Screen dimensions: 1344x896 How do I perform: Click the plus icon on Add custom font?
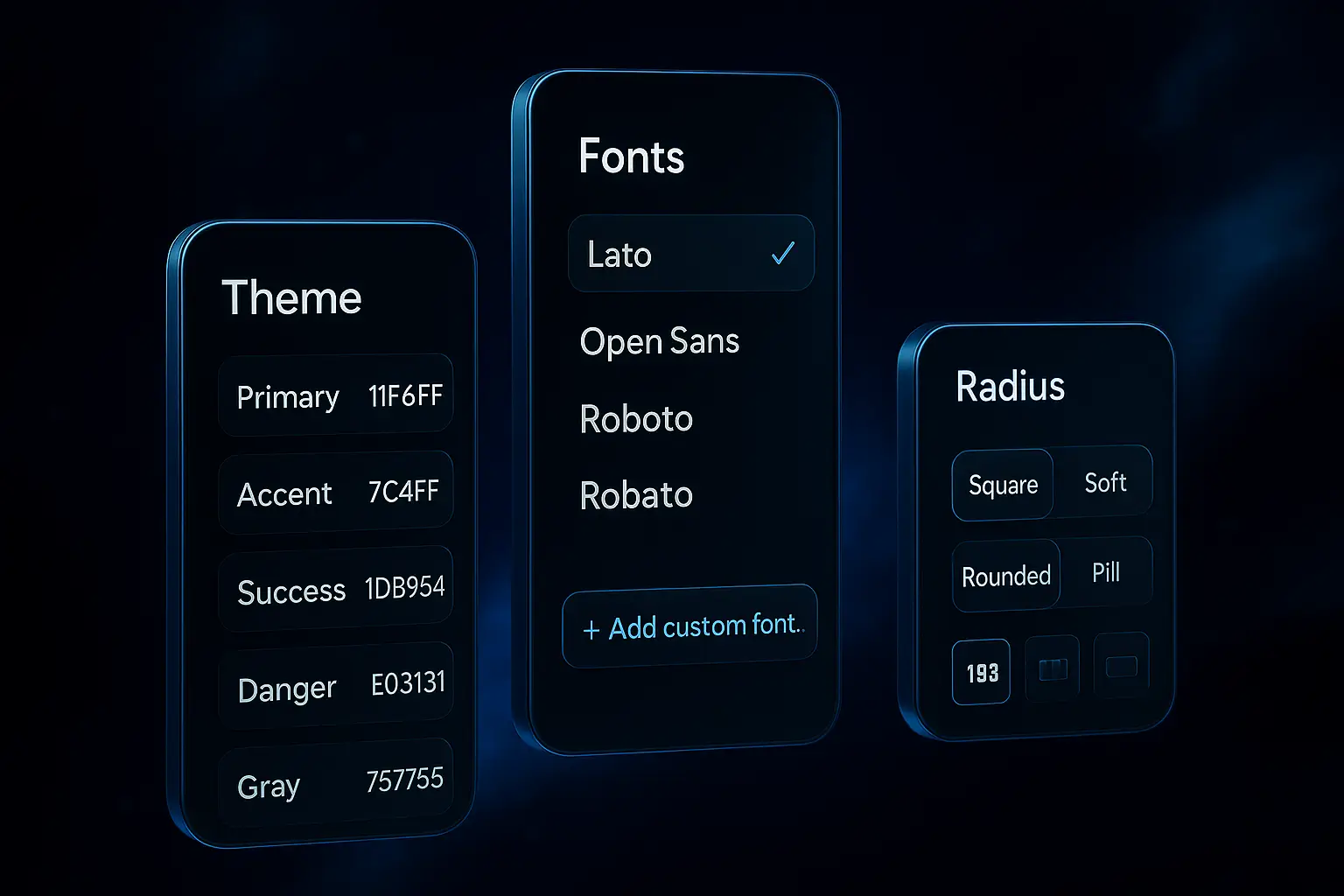click(x=590, y=627)
